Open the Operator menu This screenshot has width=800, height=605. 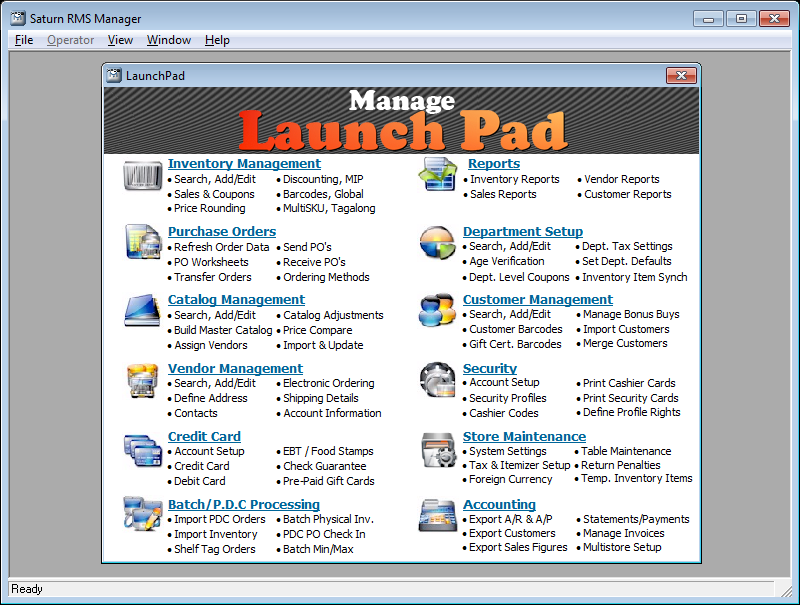click(70, 40)
